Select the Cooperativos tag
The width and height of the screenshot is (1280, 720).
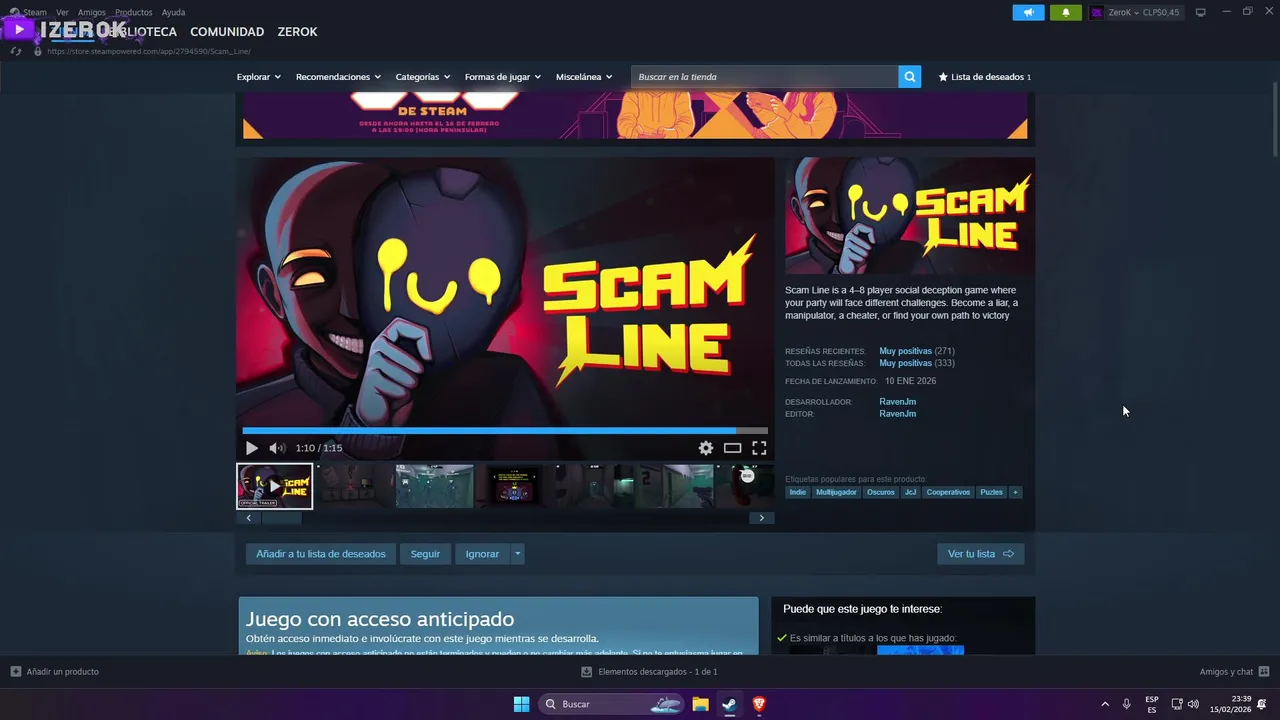pyautogui.click(x=948, y=492)
